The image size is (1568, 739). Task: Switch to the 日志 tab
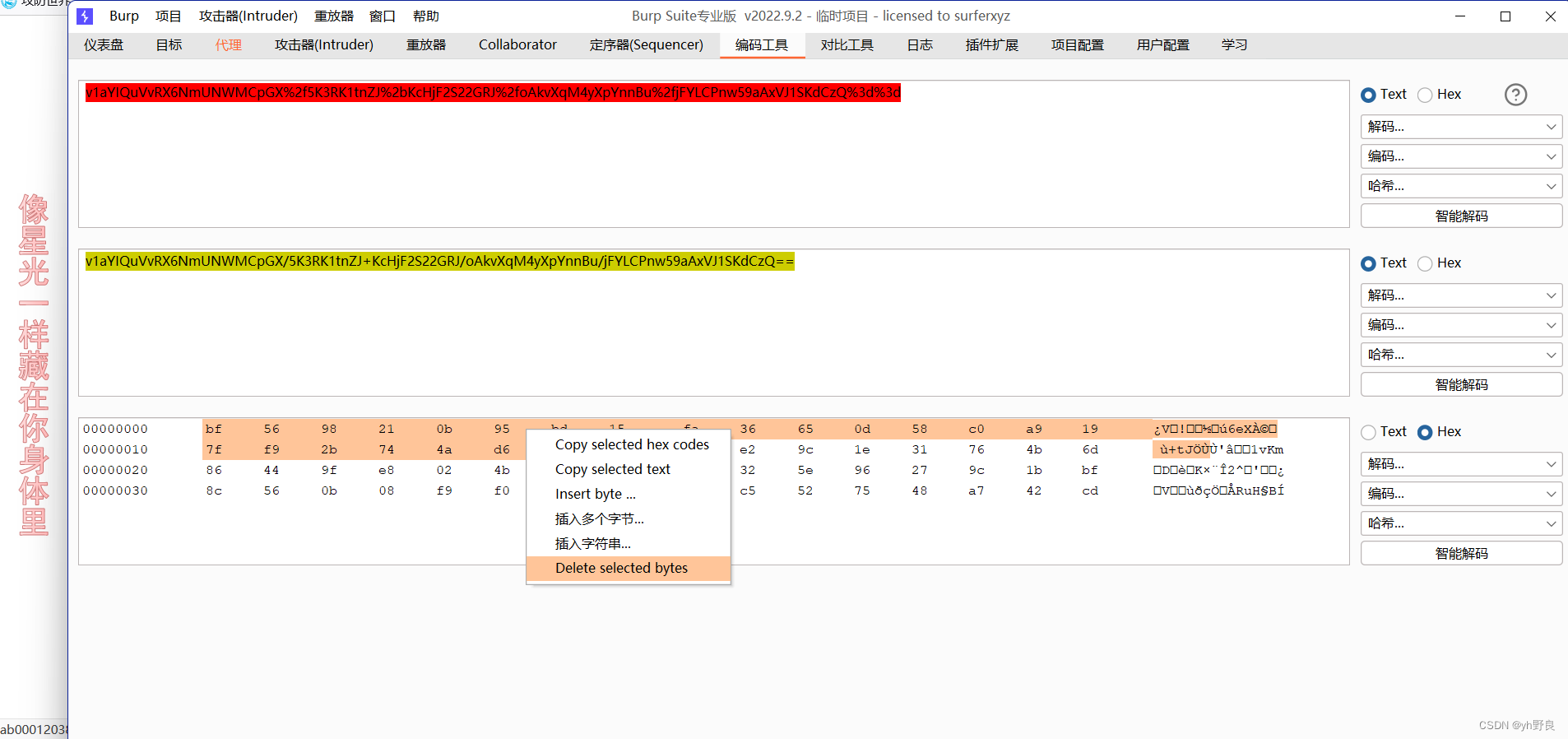pos(920,45)
